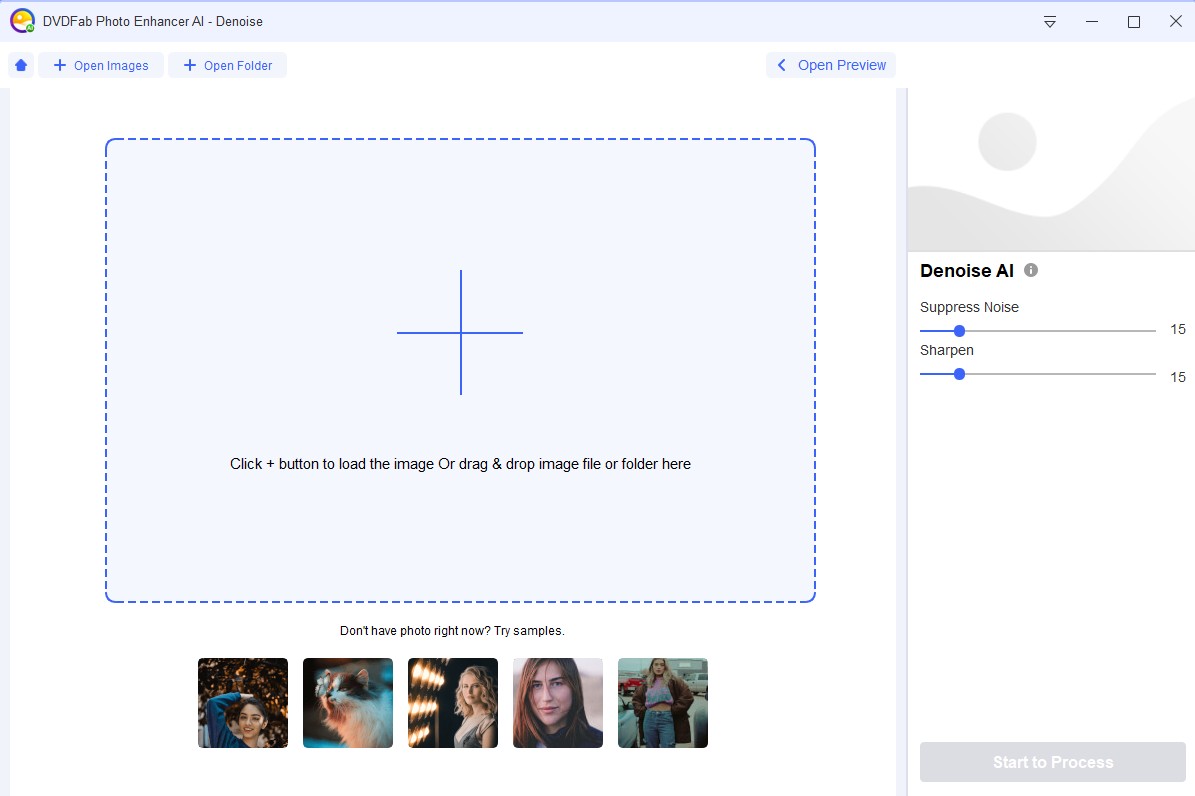This screenshot has height=796, width=1195.
Task: Minimize the DVDFab window
Action: [1091, 21]
